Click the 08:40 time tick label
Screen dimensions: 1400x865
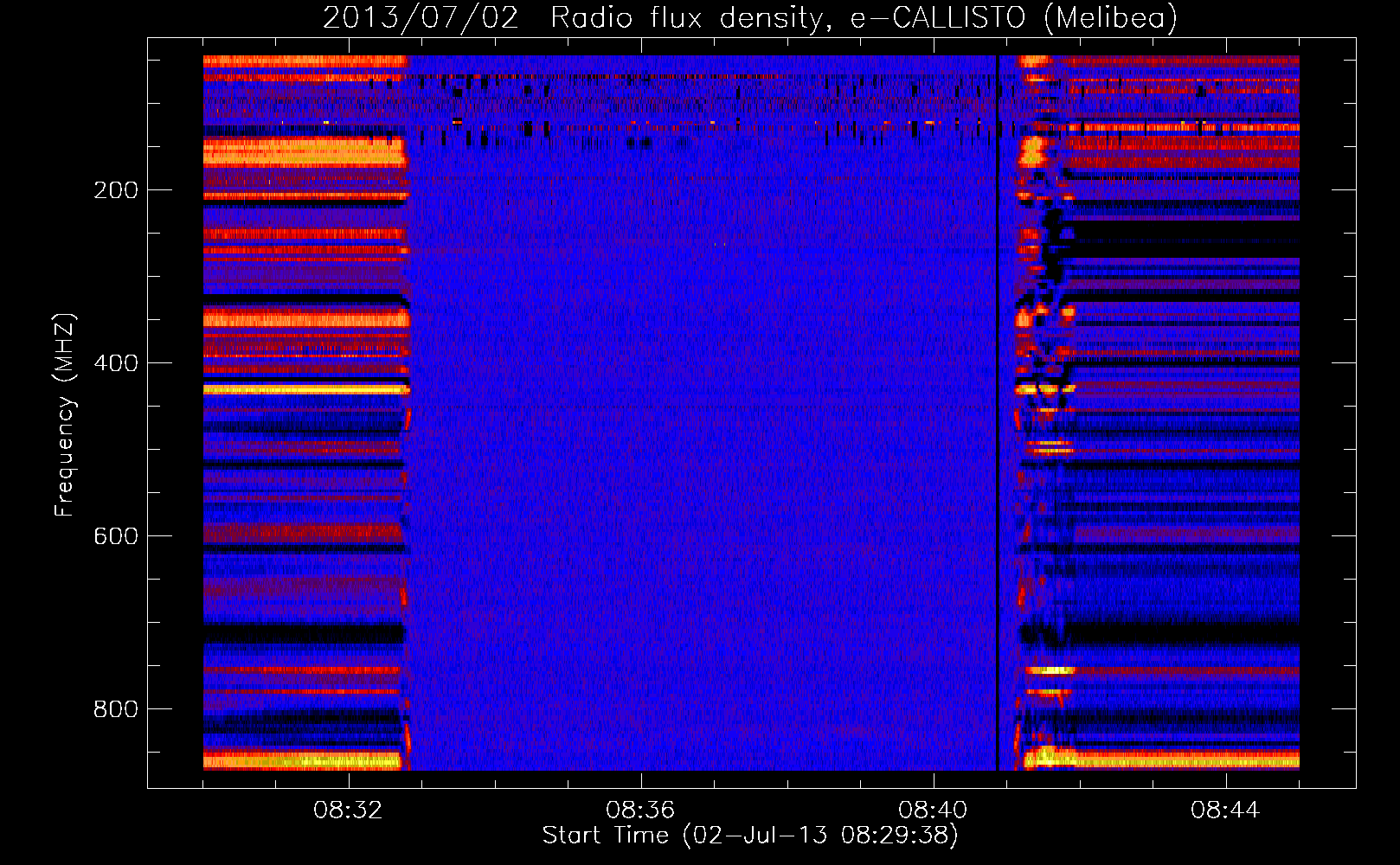point(933,811)
